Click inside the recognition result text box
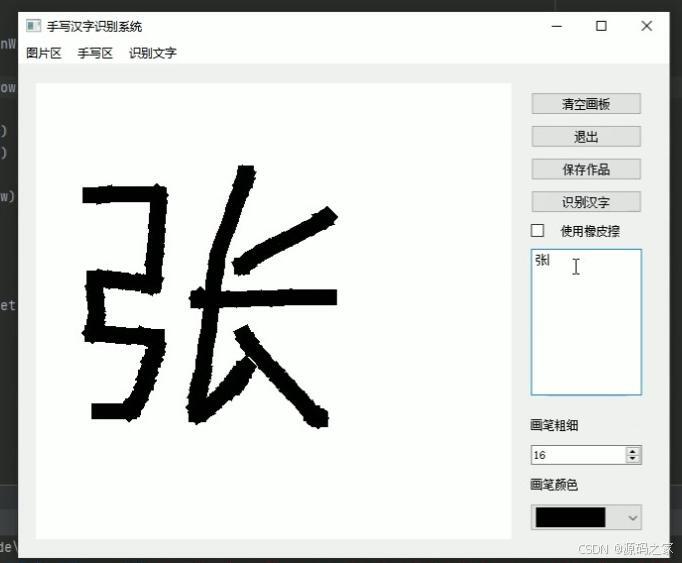This screenshot has width=682, height=563. tap(586, 322)
